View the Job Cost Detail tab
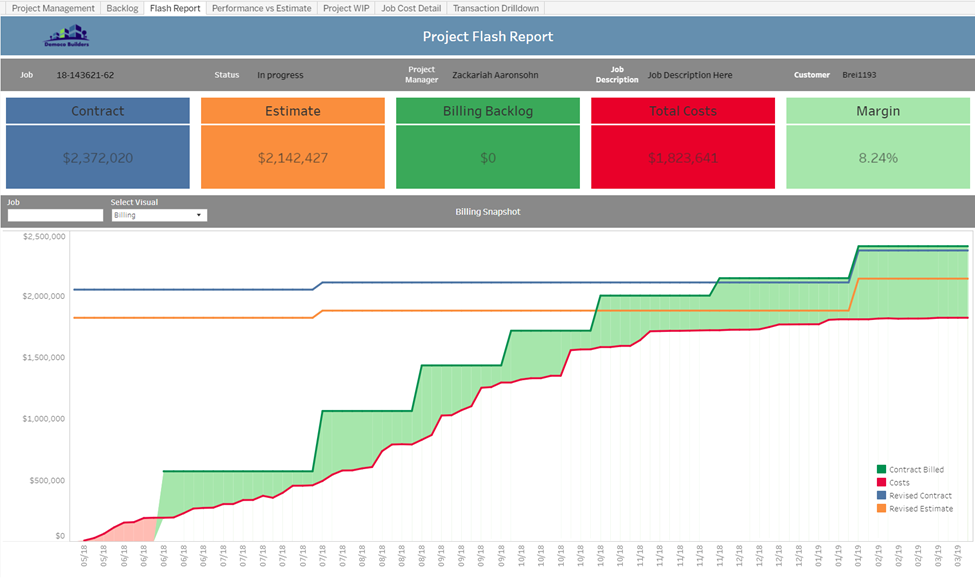This screenshot has height=579, width=979. point(409,7)
